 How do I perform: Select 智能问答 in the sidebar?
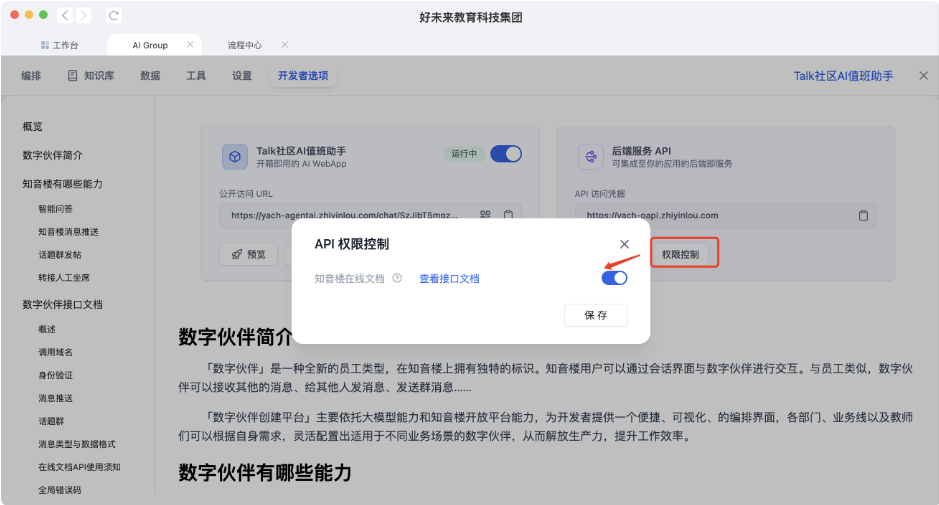(x=55, y=209)
